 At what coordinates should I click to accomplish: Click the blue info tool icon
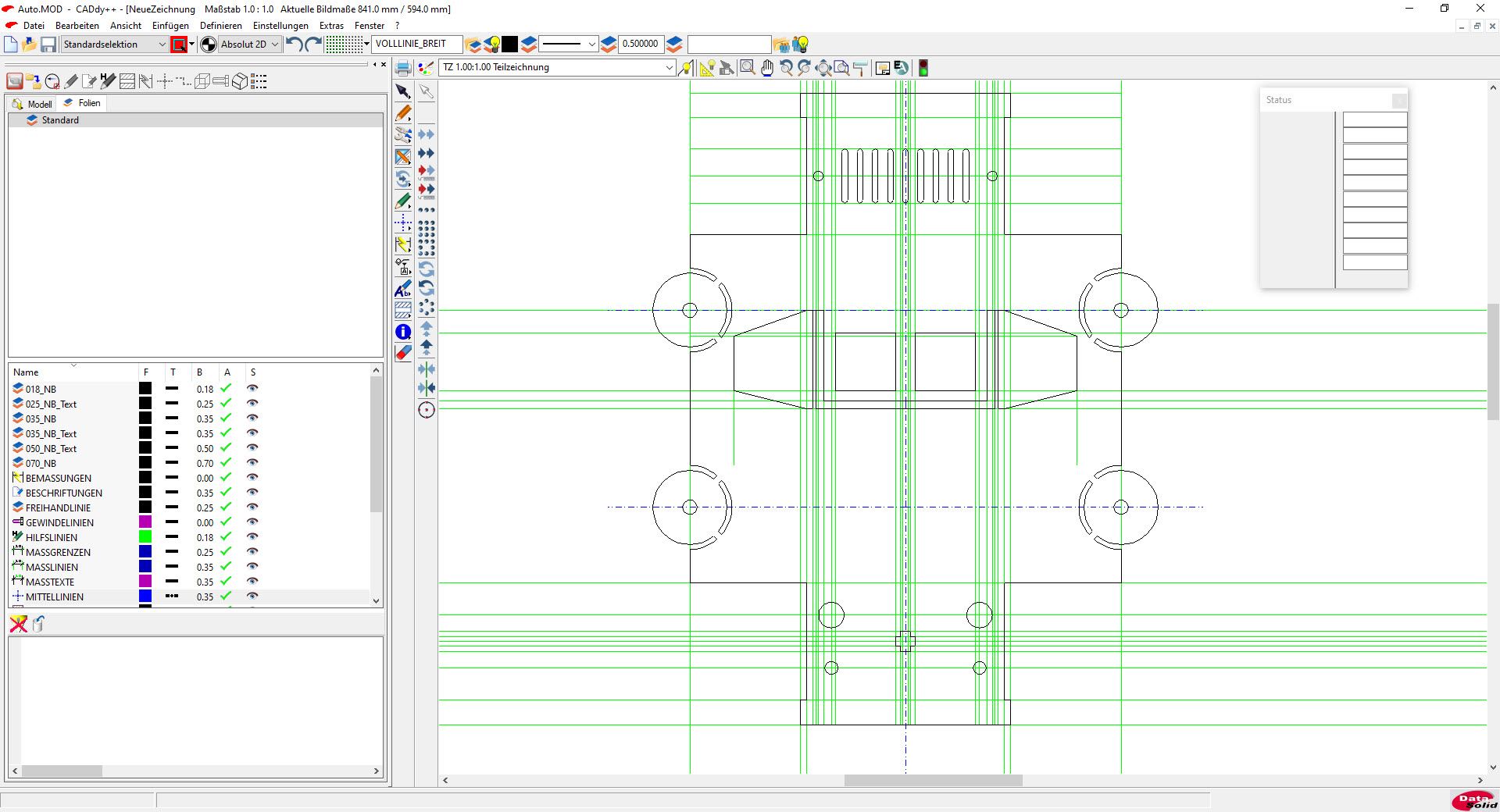coord(403,332)
